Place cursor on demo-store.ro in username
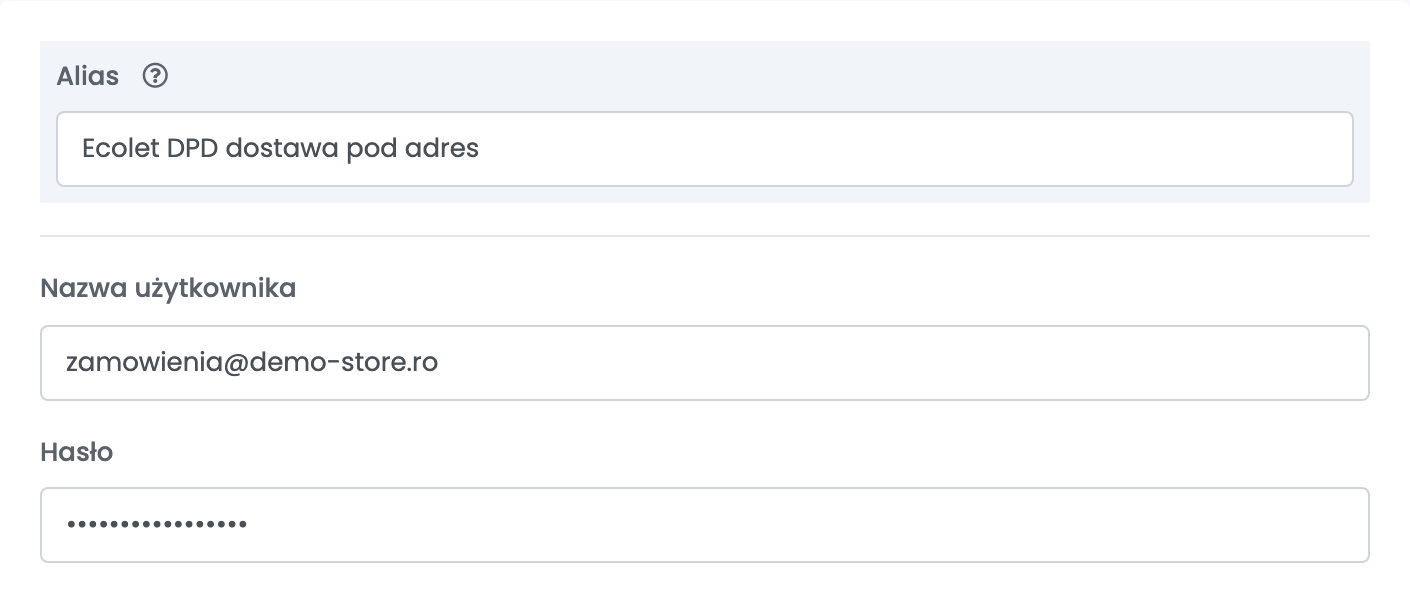This screenshot has height=600, width=1410. 330,363
